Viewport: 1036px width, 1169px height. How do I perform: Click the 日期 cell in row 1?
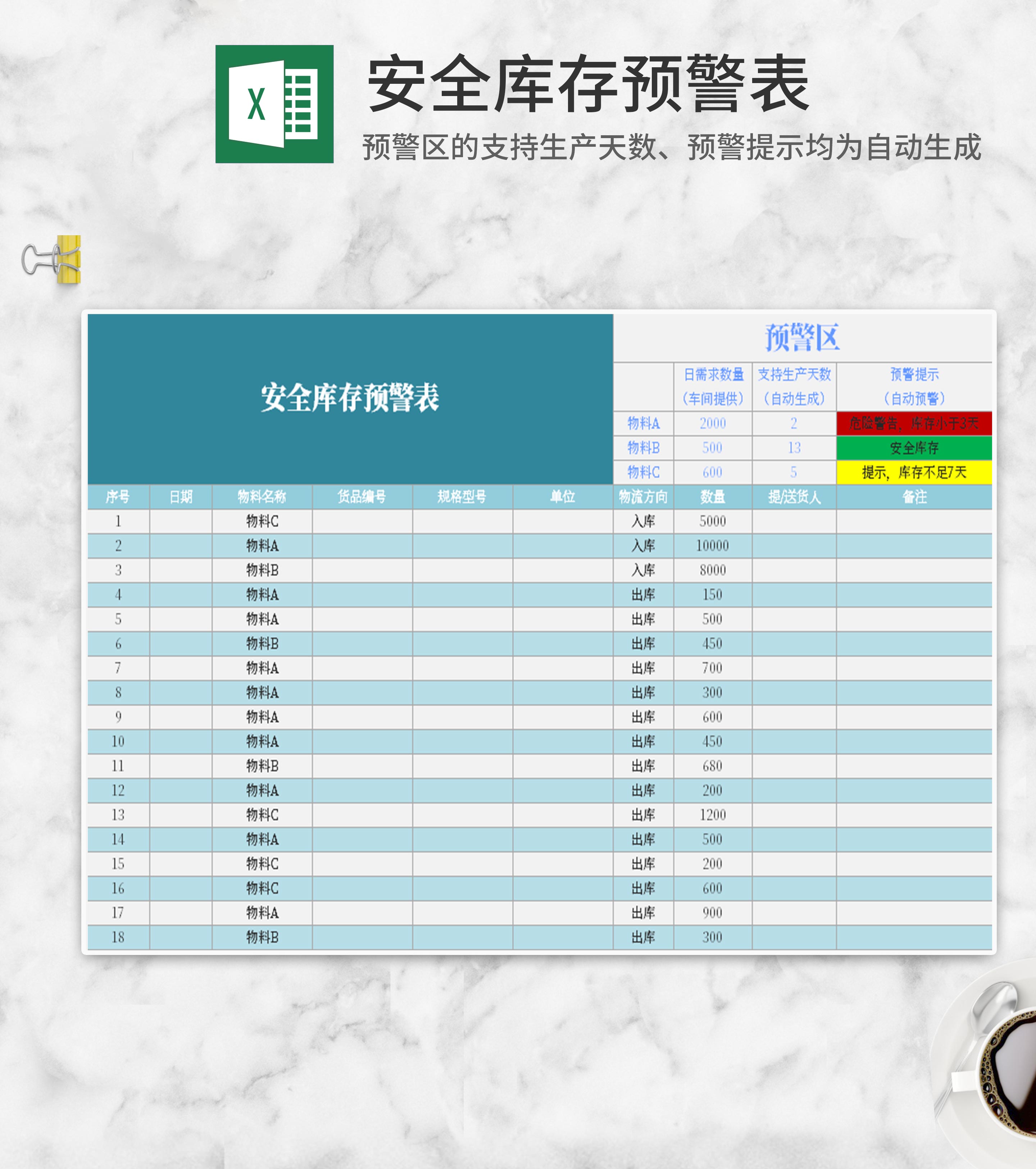(181, 521)
